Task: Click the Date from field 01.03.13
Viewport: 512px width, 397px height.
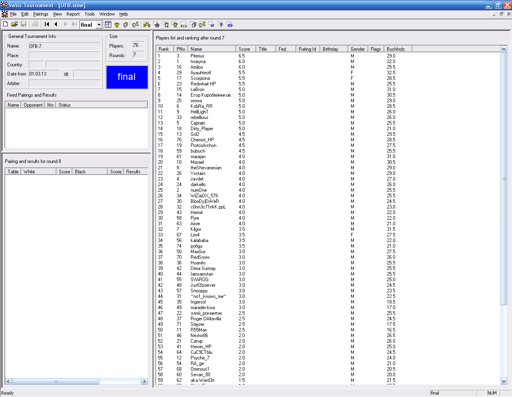Action: (44, 74)
